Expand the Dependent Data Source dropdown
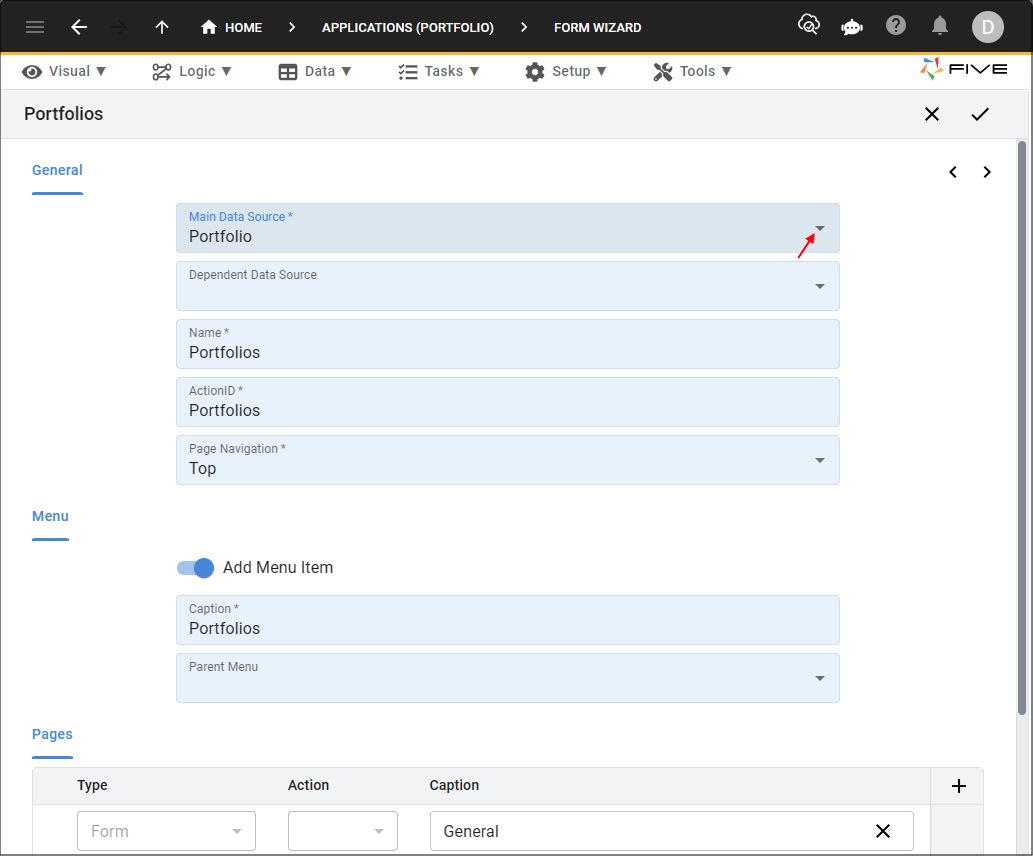1033x856 pixels. coord(820,286)
